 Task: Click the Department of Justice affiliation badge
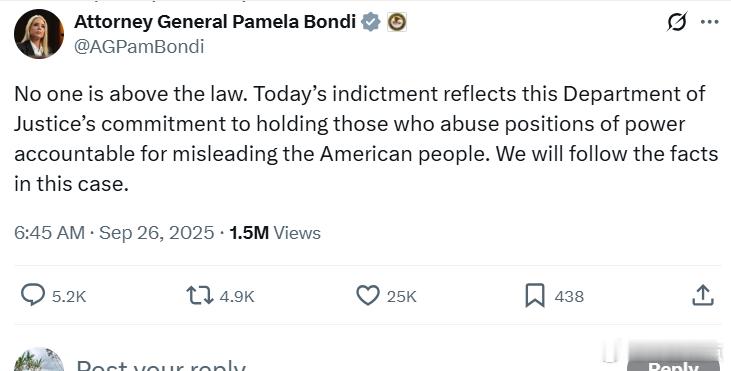397,22
